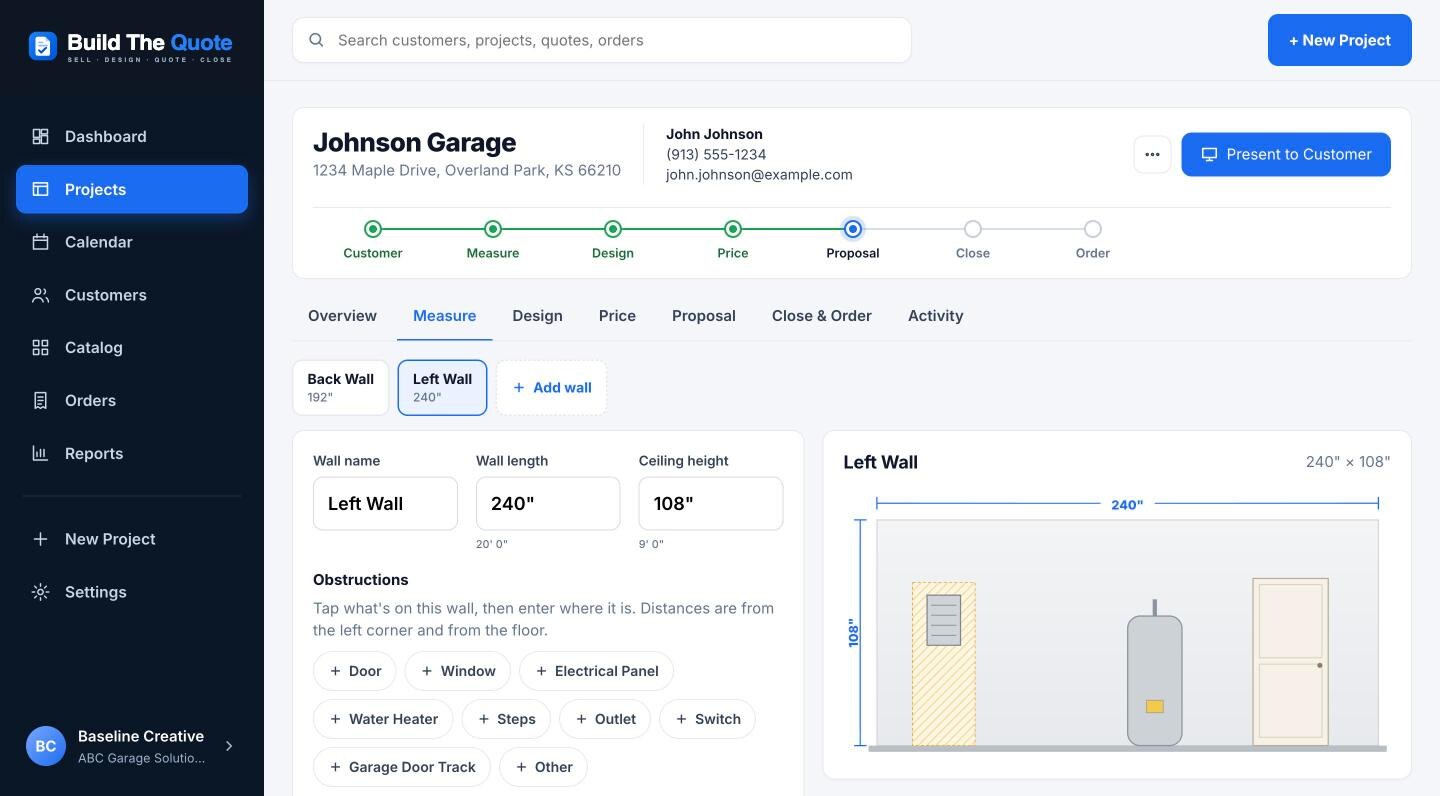Screen dimensions: 1440x796
Task: Switch to the Design tab
Action: tap(537, 316)
